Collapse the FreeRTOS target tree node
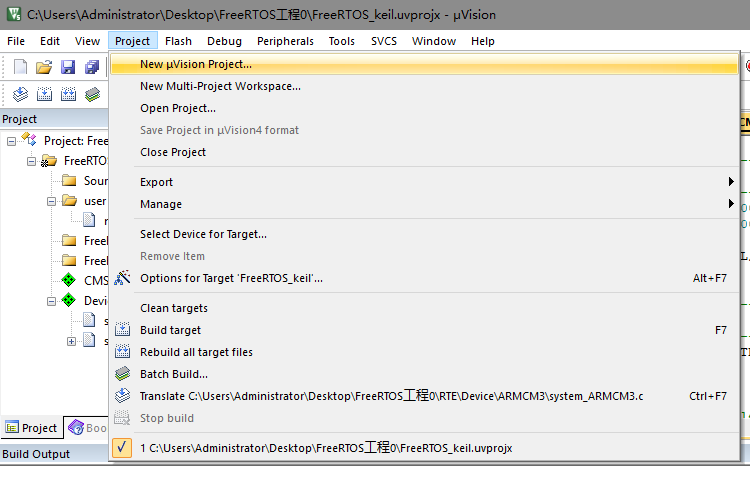Screen dimensions: 750x488 (x=31, y=161)
